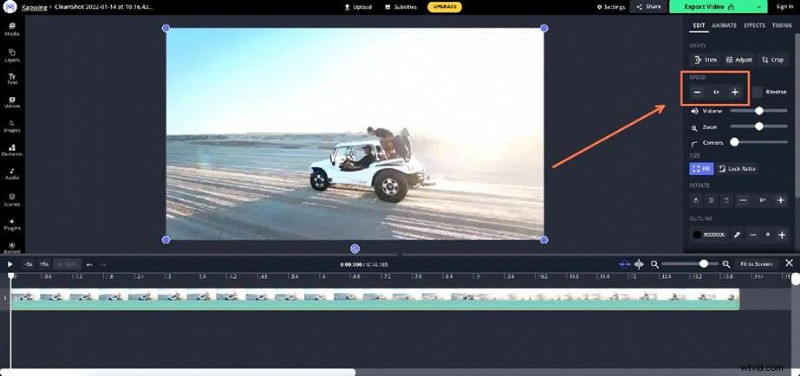The image size is (800, 376).
Task: Click the Share button
Action: tap(649, 7)
